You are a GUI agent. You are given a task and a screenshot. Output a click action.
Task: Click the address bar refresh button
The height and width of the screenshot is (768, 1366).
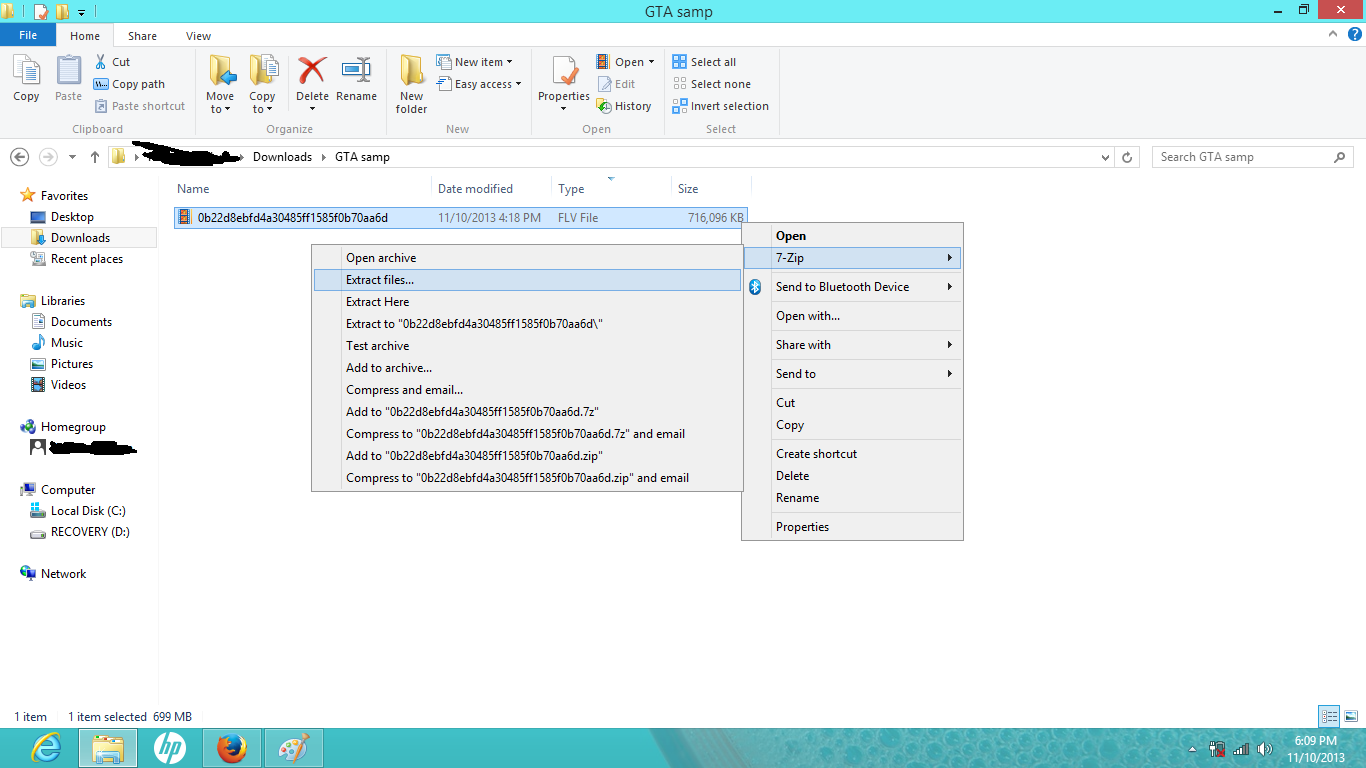[1128, 157]
